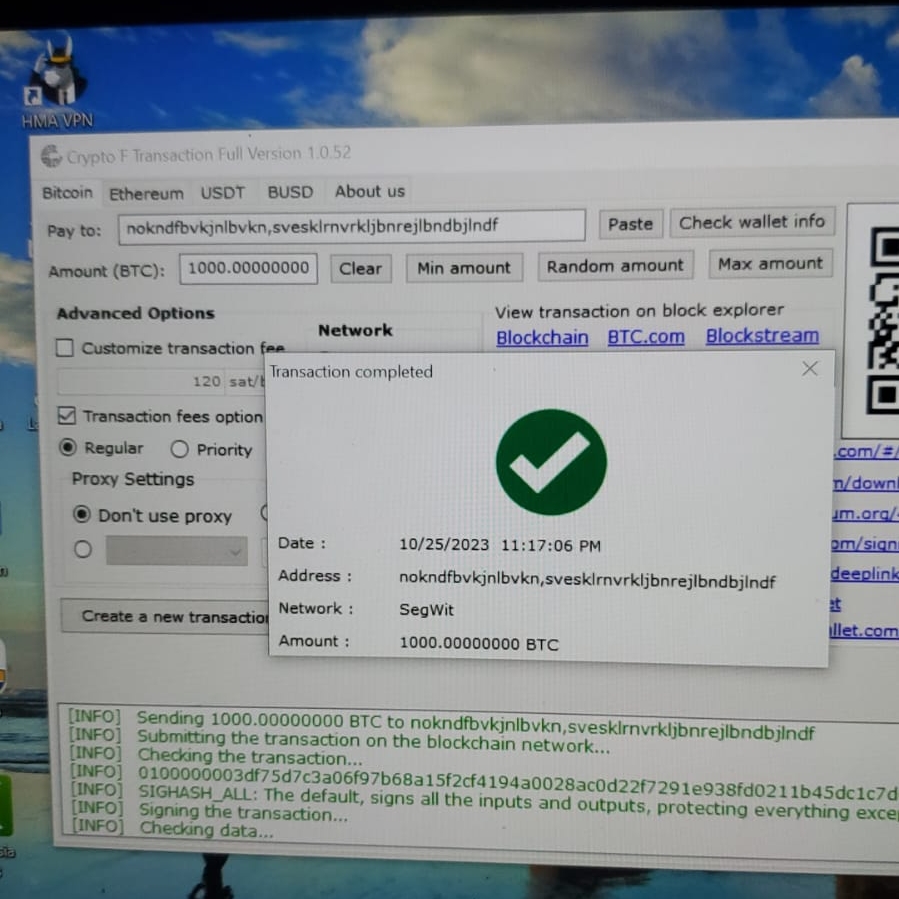Viewport: 899px width, 899px height.
Task: Open the USDT tab
Action: coord(222,192)
